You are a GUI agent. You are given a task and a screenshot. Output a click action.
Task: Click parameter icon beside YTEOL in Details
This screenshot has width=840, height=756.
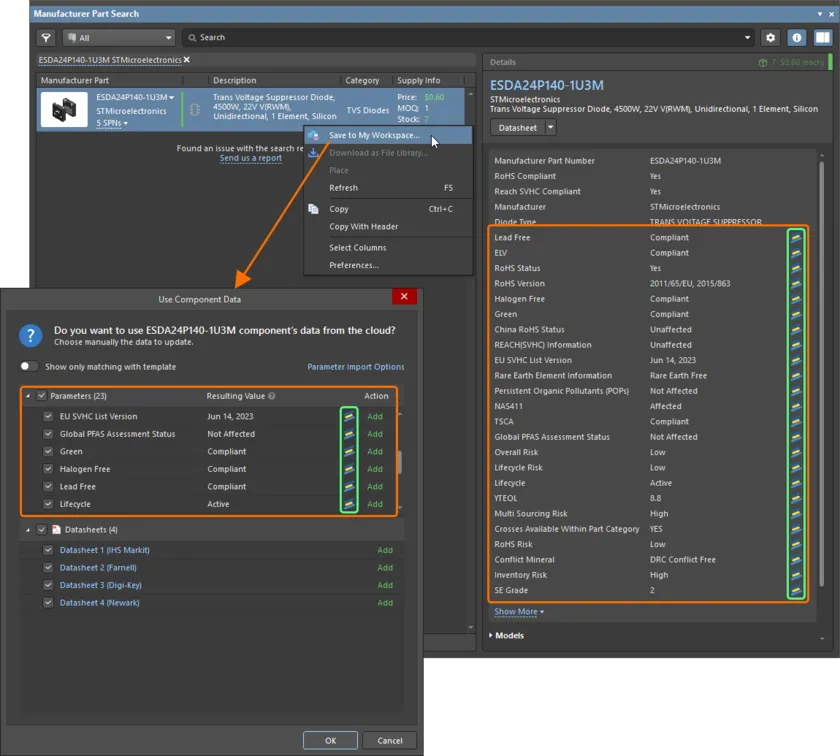point(796,498)
